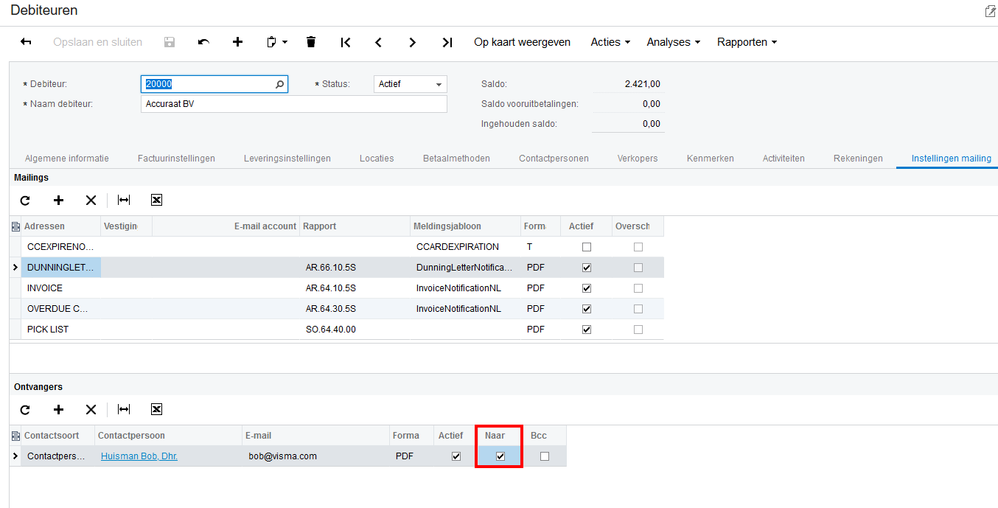
Task: Open the Verkopers tab
Action: 638,158
